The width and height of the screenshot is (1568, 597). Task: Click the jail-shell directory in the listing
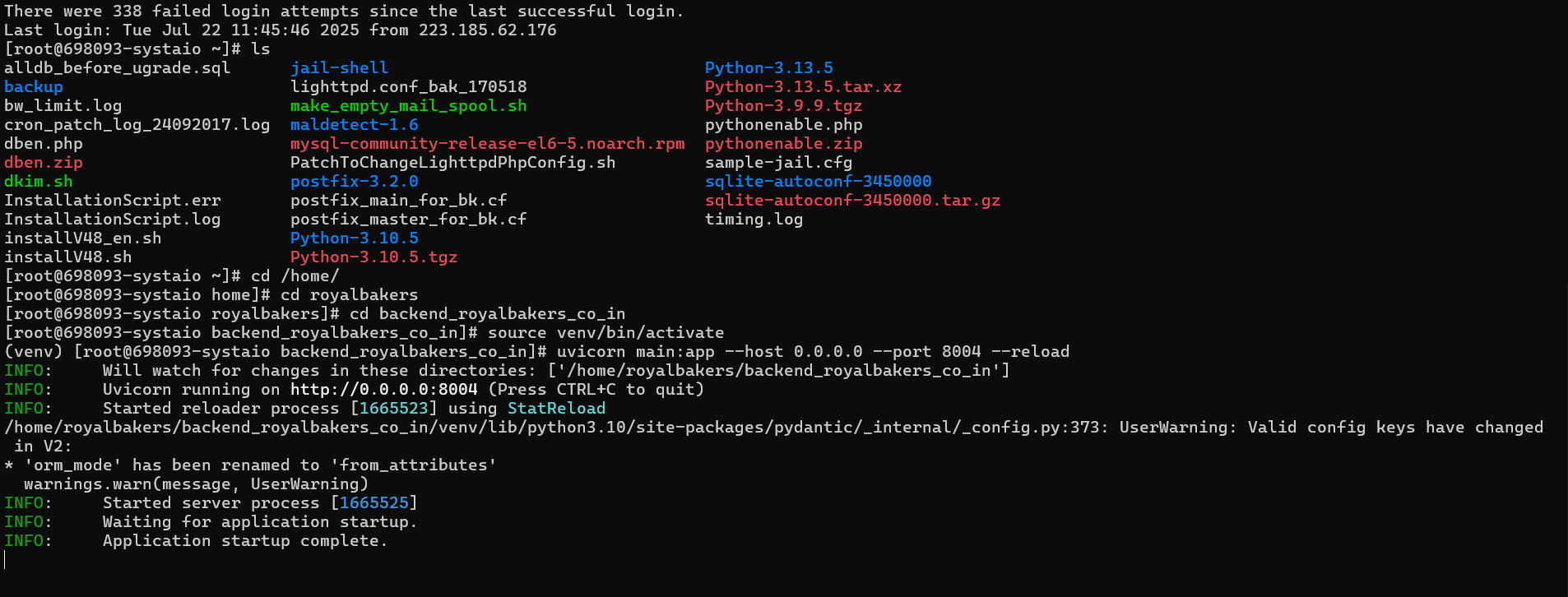(x=339, y=68)
